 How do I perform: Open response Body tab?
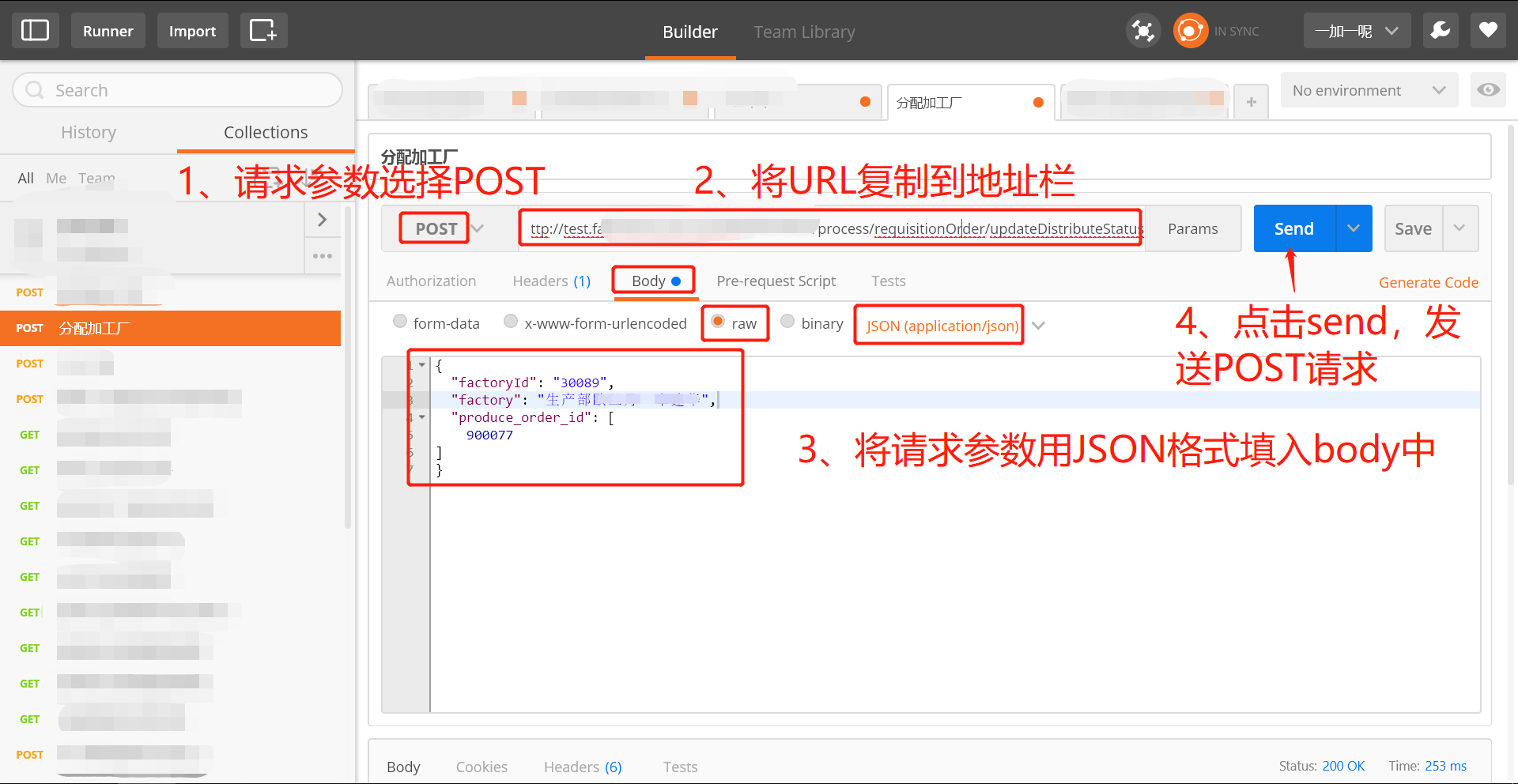click(x=403, y=767)
